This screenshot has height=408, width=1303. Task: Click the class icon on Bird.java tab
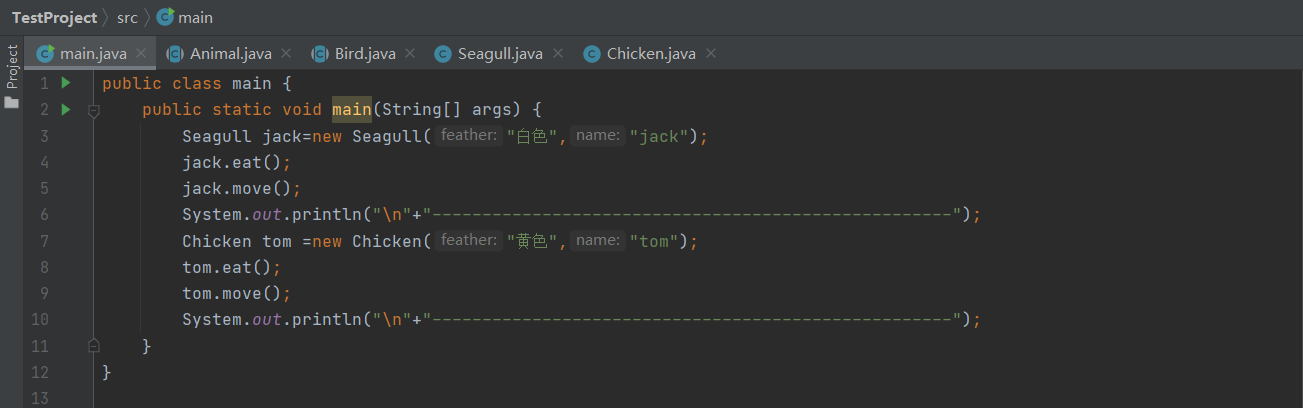(321, 54)
